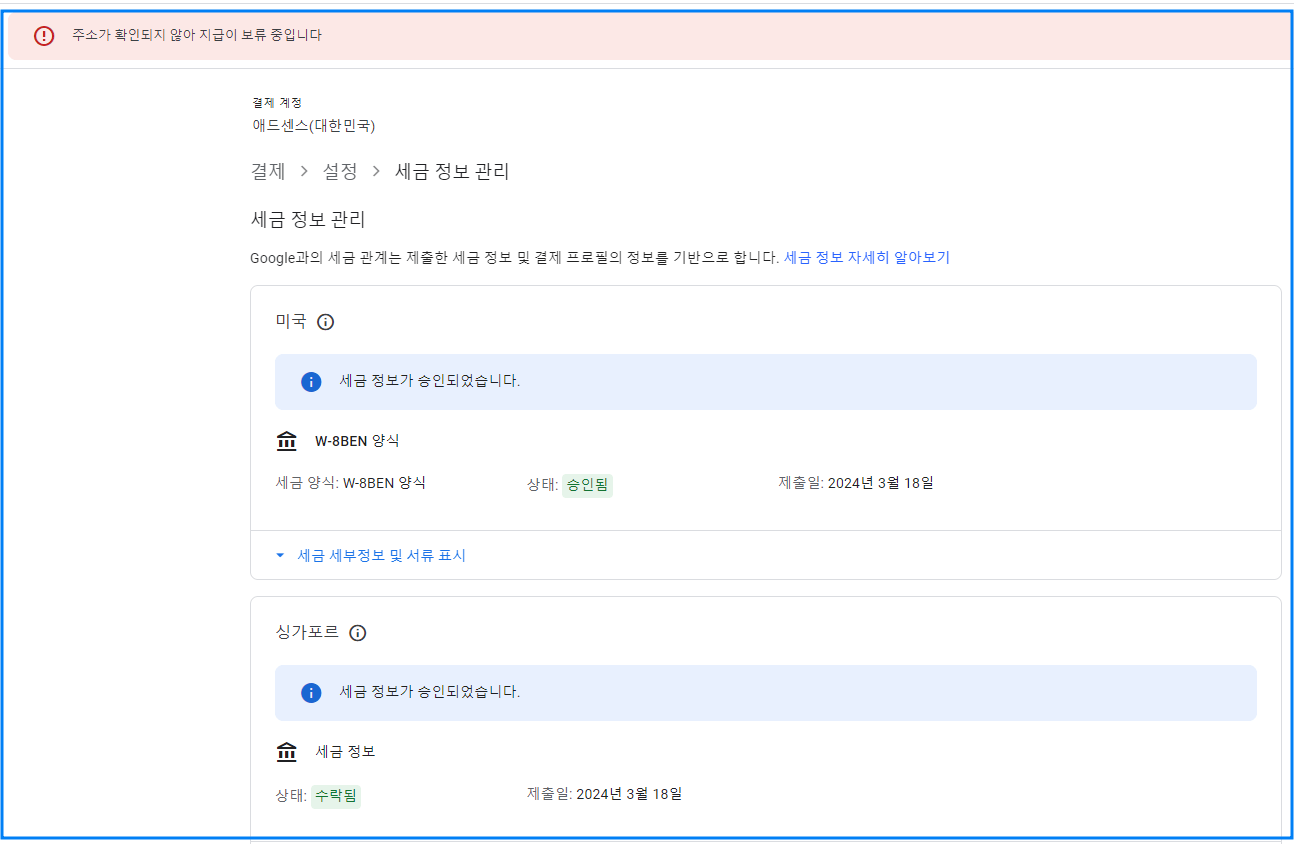Open the info icon next to 싱가포르
The width and height of the screenshot is (1294, 844).
pos(358,632)
